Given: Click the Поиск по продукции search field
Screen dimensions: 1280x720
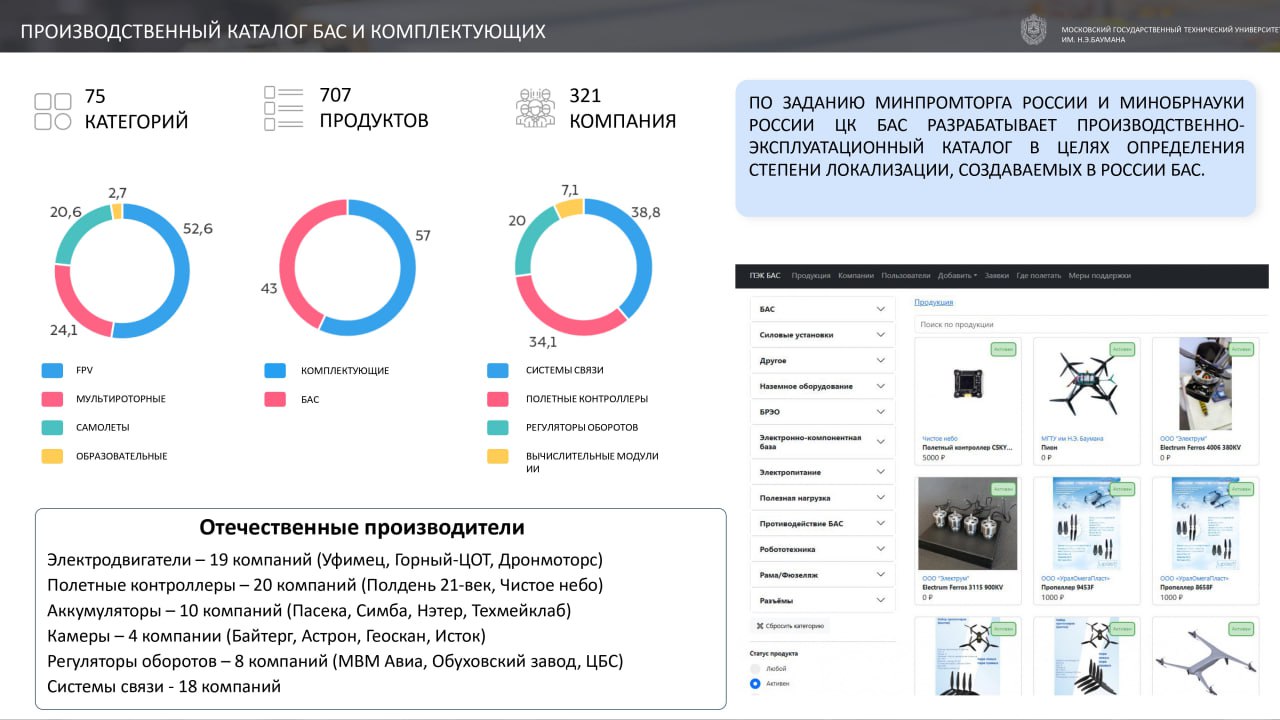Looking at the screenshot, I should tap(1091, 324).
